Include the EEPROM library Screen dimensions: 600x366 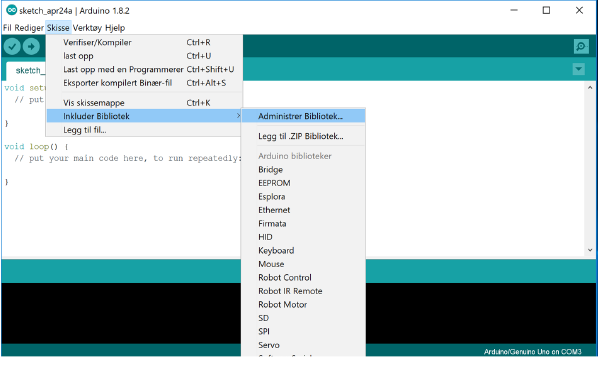303,183
